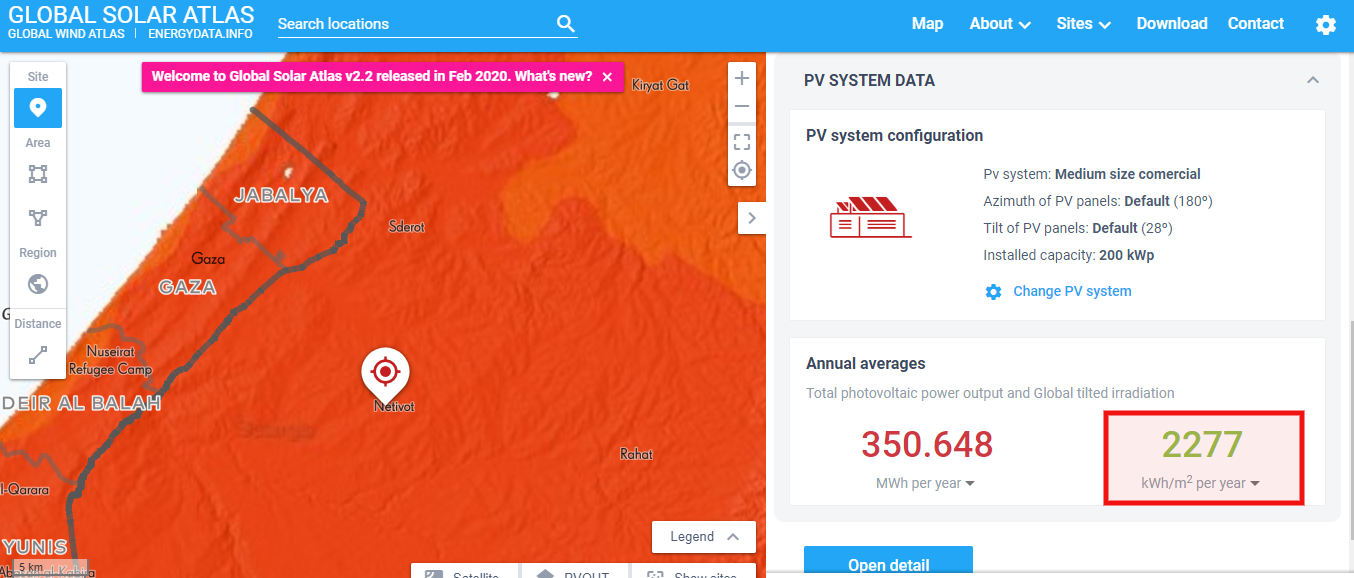This screenshot has height=578, width=1354.
Task: Click the red PV system building icon
Action: click(870, 217)
